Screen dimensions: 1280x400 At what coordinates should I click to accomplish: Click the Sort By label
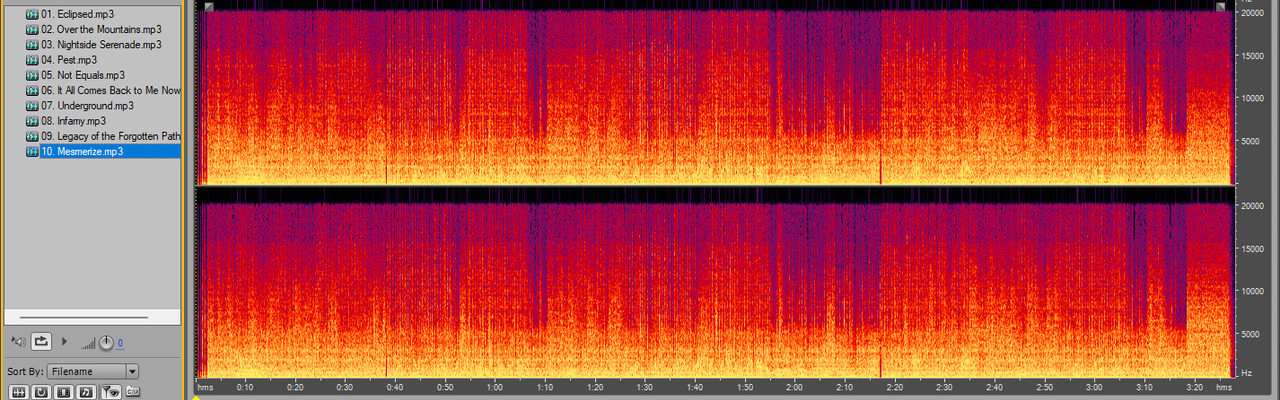(x=25, y=371)
